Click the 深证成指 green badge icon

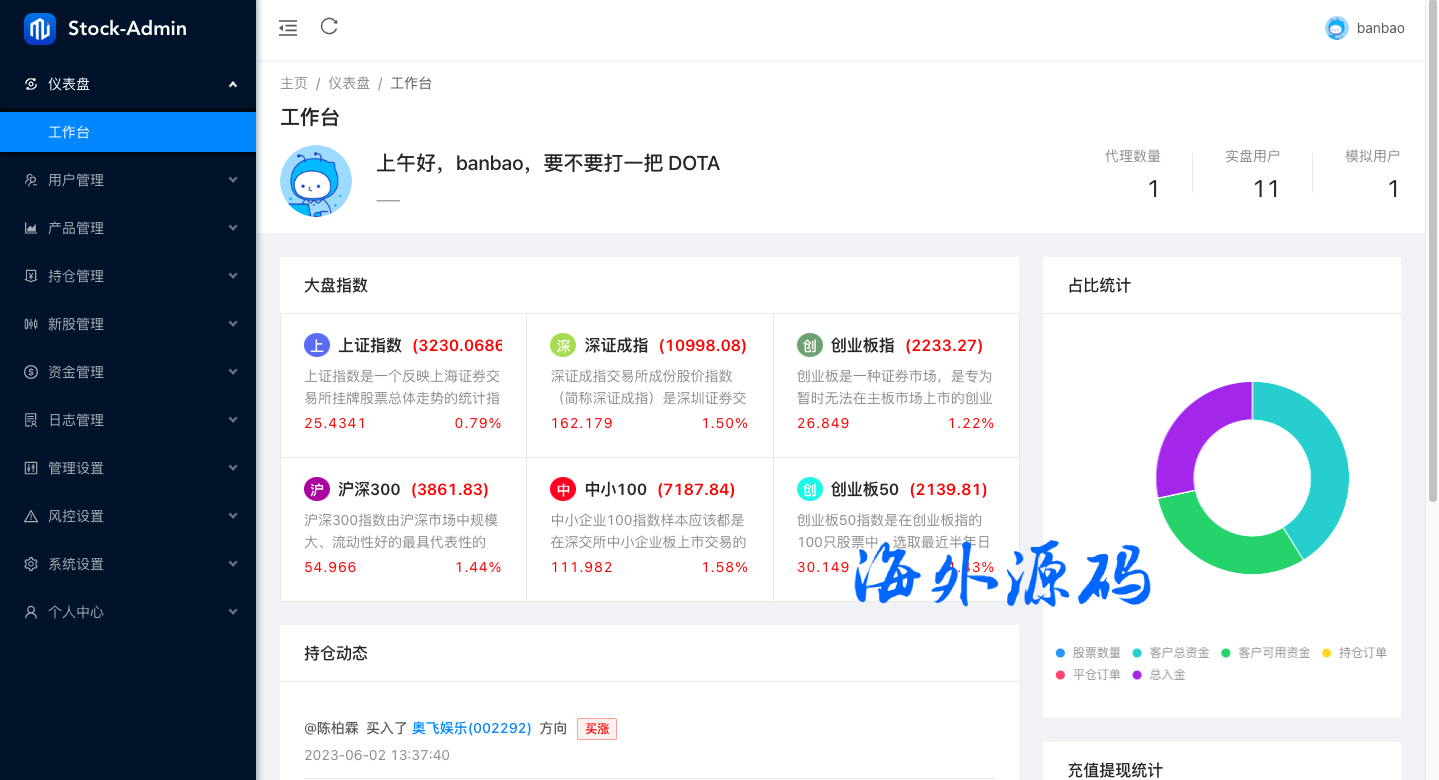(x=563, y=346)
